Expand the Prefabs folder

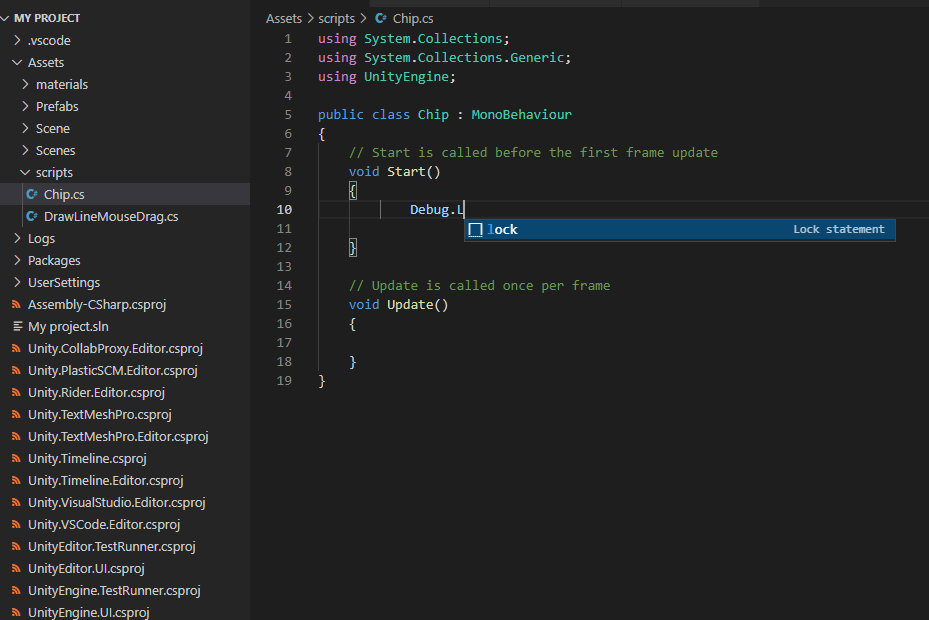pos(26,106)
